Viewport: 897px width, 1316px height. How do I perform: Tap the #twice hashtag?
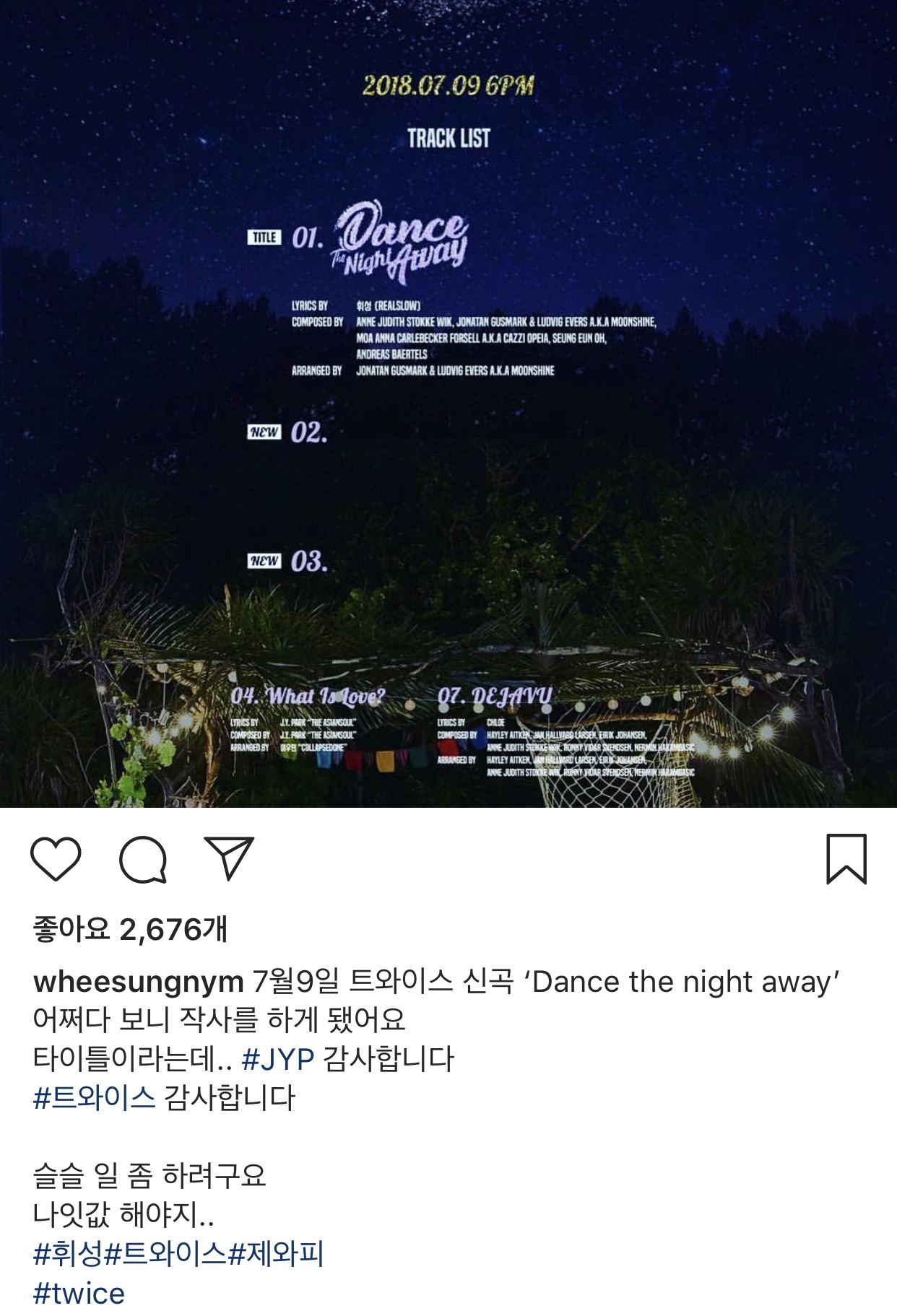79,1293
